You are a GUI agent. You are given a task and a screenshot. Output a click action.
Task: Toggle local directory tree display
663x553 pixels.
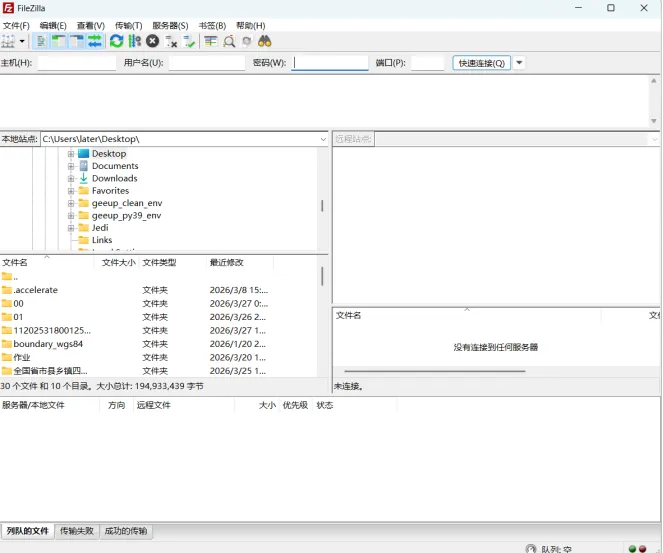point(59,41)
